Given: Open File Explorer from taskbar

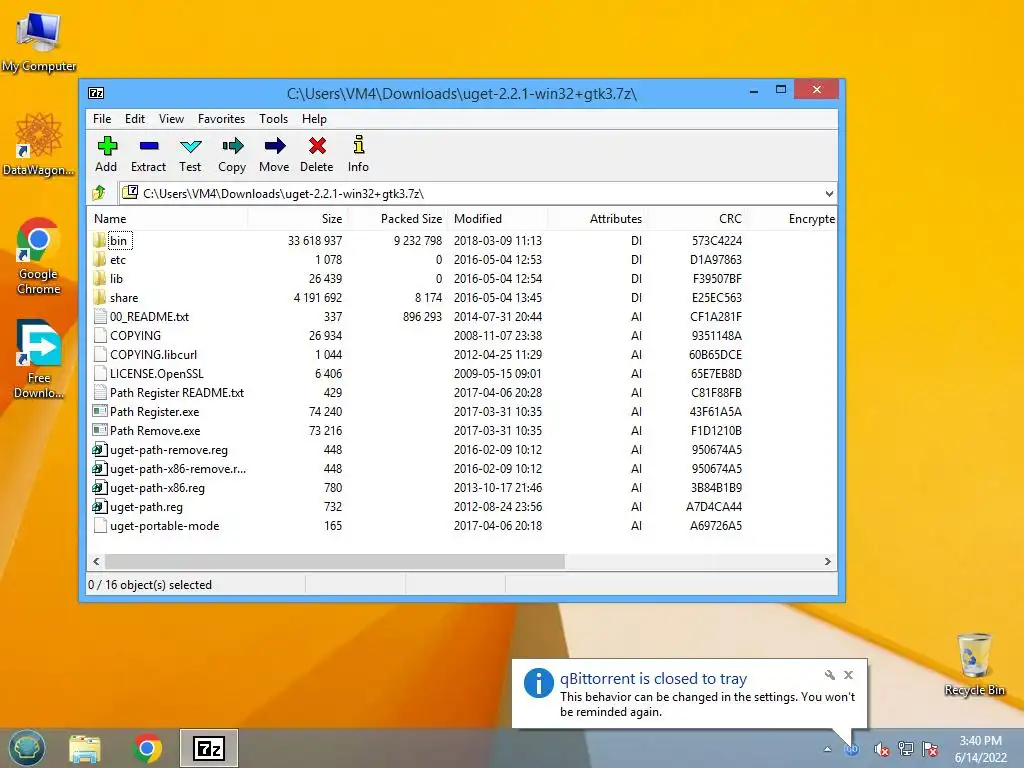Looking at the screenshot, I should (x=86, y=748).
